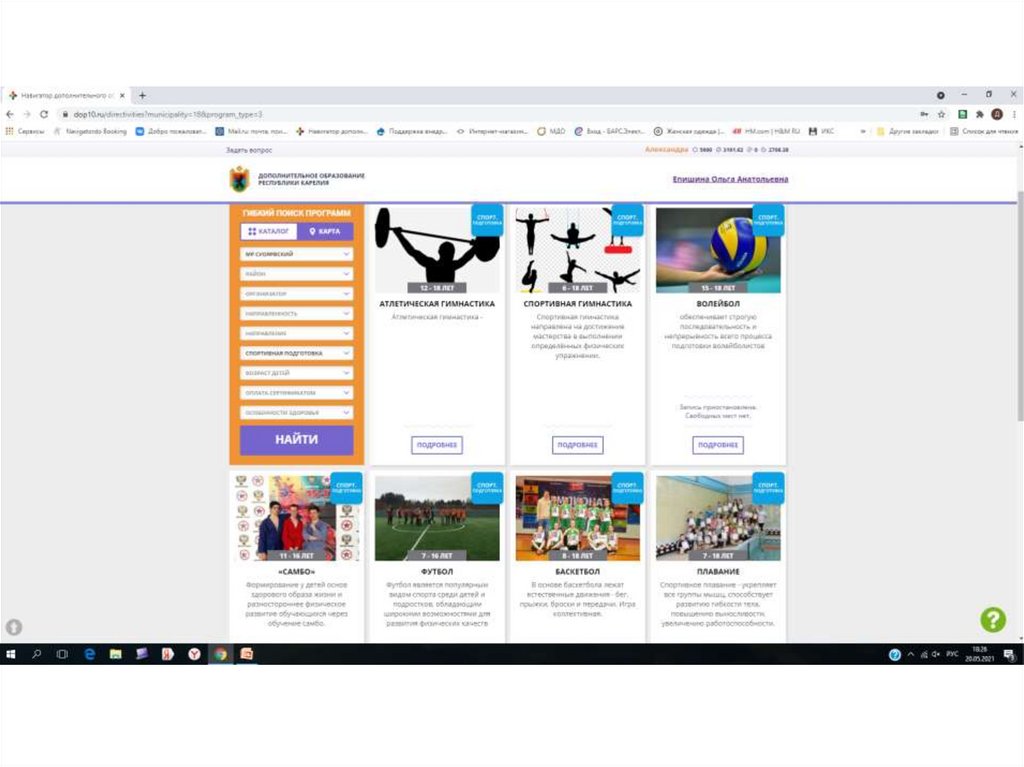
Task: Open the Поддержка внедр bookmark
Action: [x=412, y=131]
